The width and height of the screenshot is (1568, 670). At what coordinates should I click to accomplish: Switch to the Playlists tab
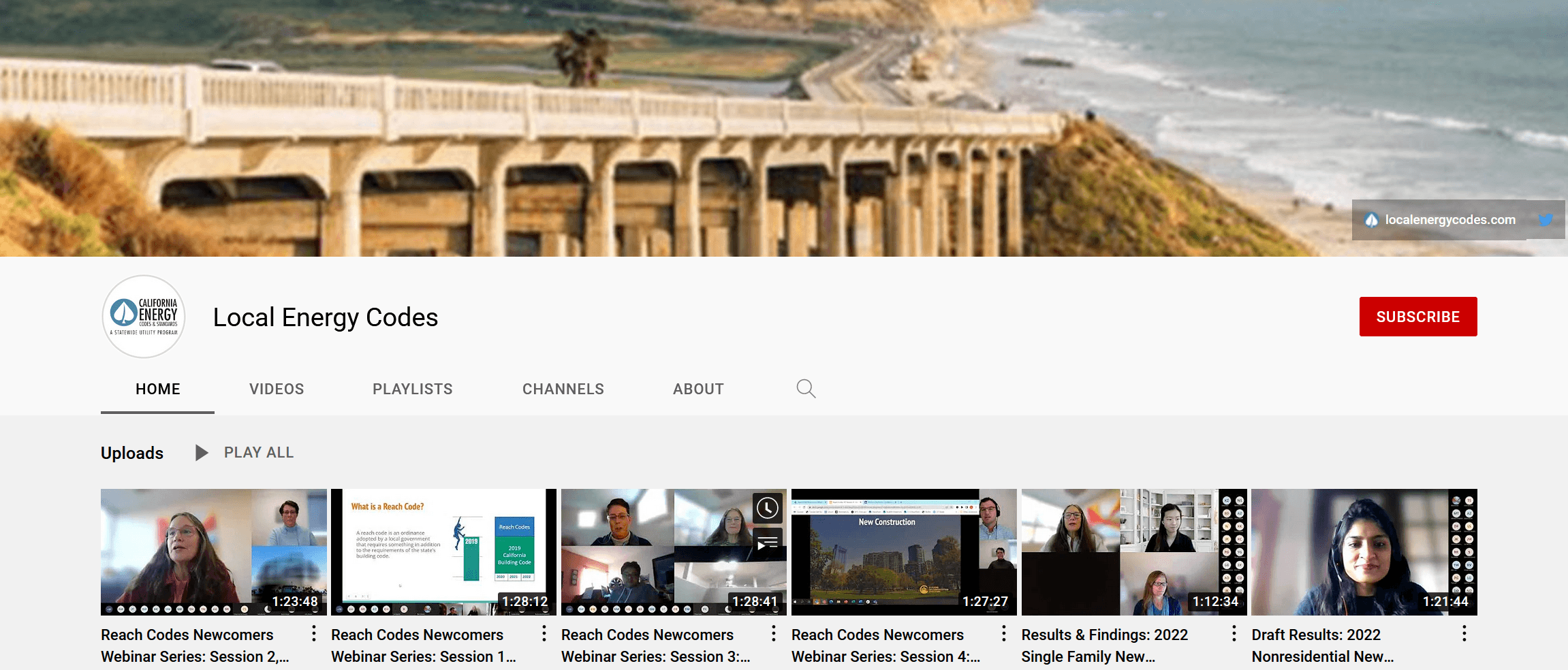coord(412,388)
